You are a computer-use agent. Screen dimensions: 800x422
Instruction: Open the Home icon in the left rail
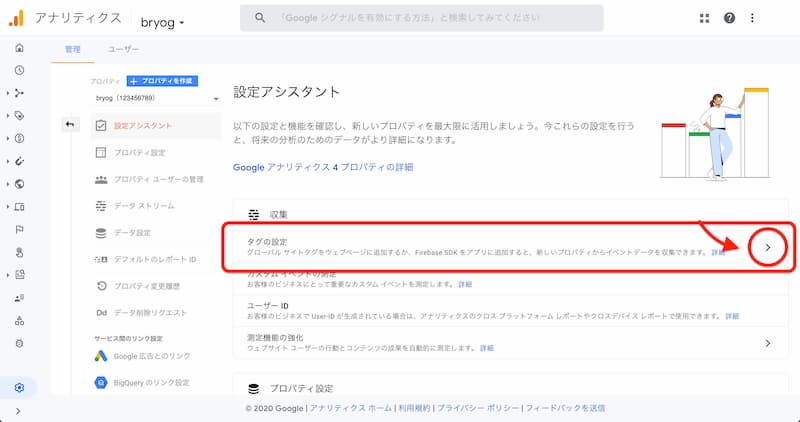click(x=19, y=48)
